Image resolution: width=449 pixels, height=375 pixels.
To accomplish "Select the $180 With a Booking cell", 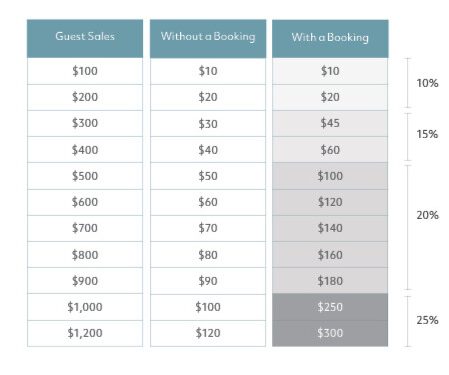I will tap(330, 281).
